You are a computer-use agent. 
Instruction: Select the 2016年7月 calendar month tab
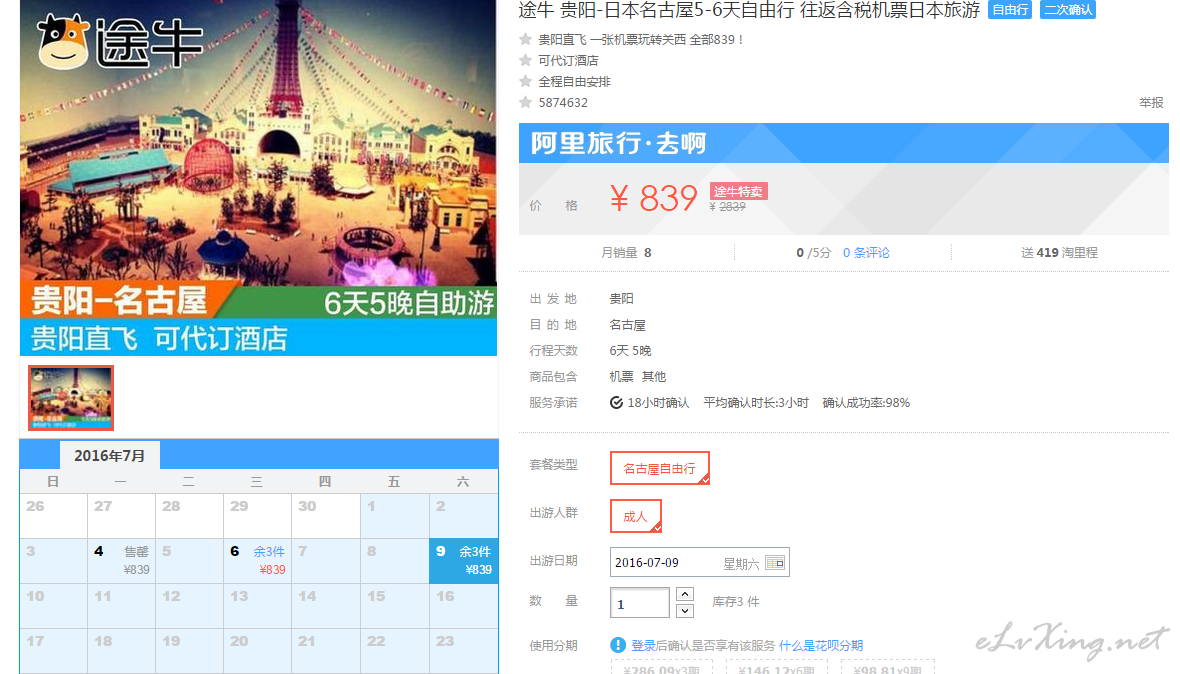109,455
